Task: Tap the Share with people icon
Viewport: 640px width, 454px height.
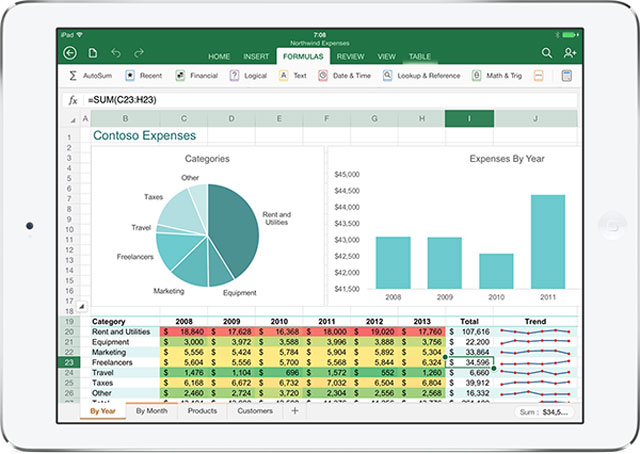Action: pyautogui.click(x=570, y=53)
